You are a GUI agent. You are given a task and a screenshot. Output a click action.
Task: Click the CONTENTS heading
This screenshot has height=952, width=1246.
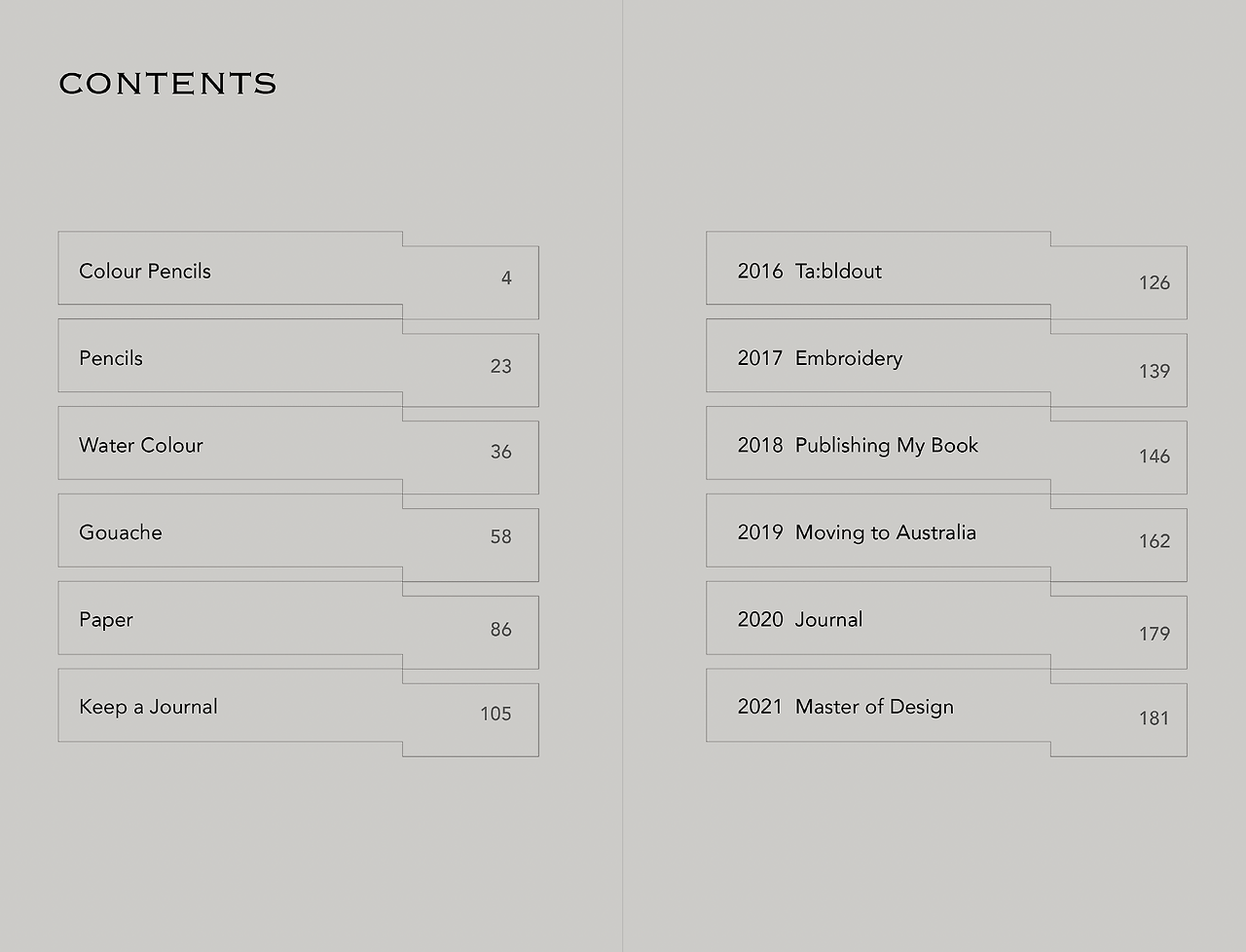pyautogui.click(x=167, y=84)
